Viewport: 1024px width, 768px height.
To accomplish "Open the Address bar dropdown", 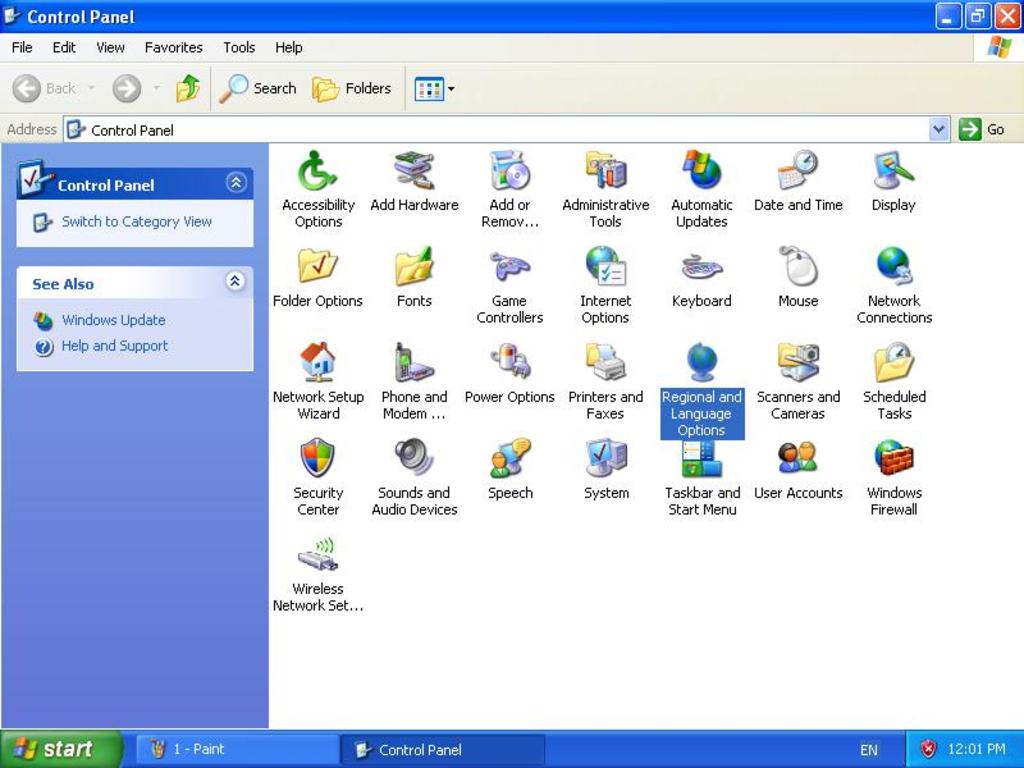I will coord(938,129).
